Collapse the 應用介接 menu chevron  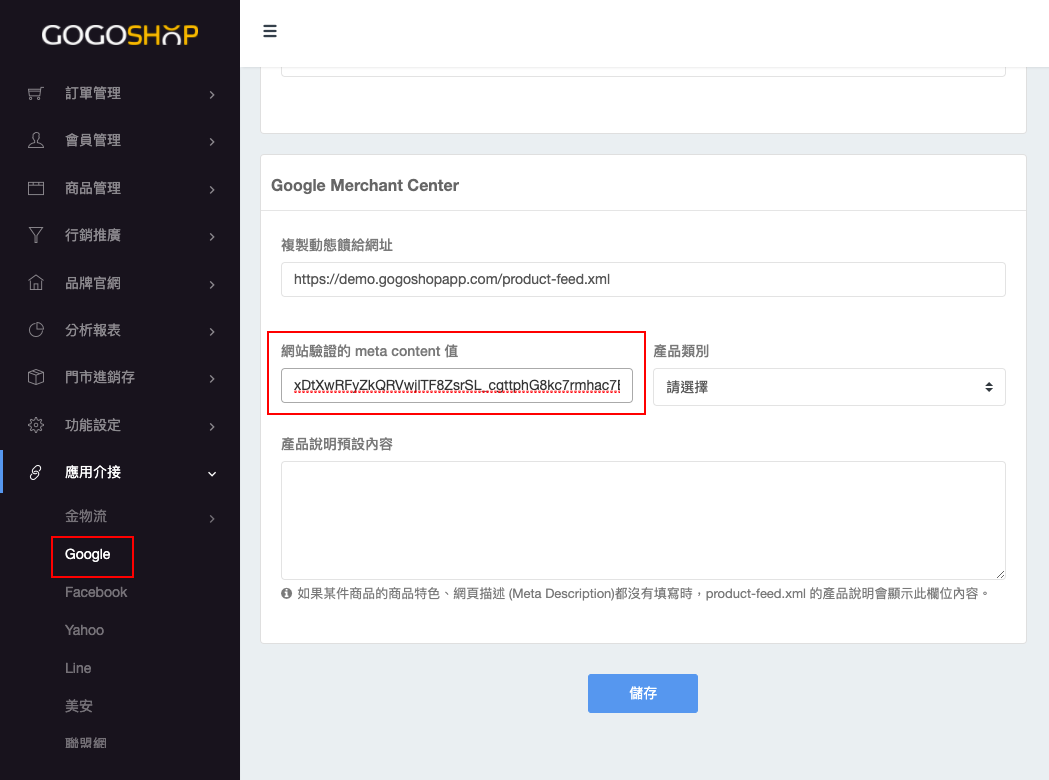[212, 474]
